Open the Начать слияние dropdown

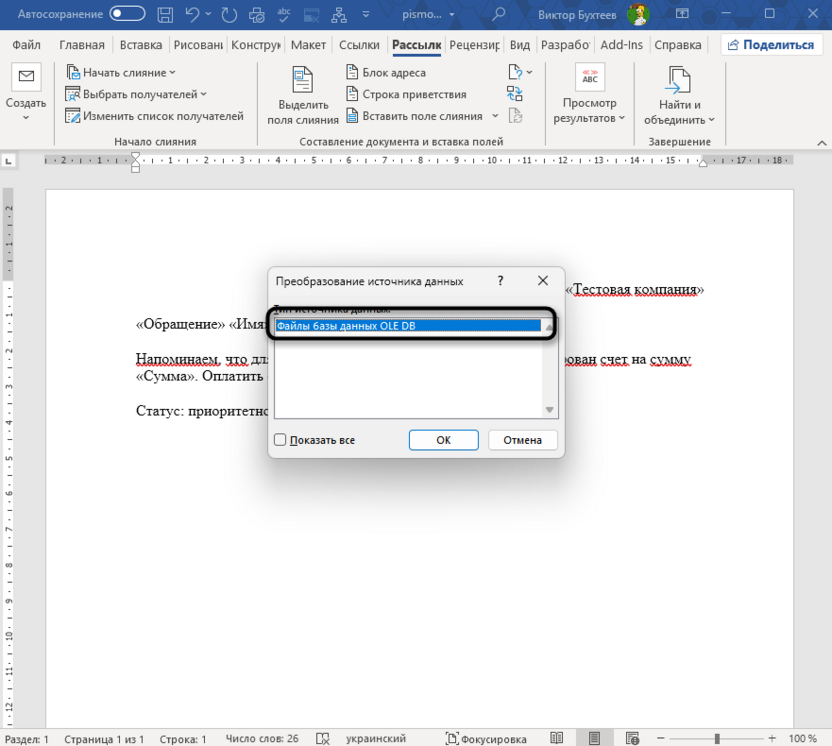(x=121, y=73)
